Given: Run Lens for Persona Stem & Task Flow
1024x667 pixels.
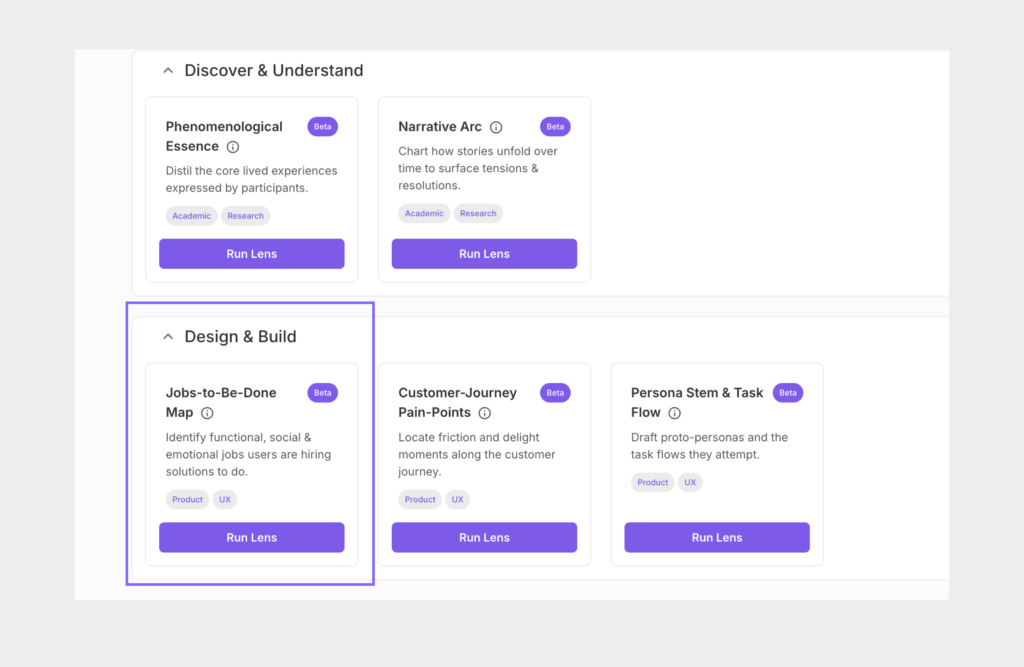Looking at the screenshot, I should coord(717,538).
